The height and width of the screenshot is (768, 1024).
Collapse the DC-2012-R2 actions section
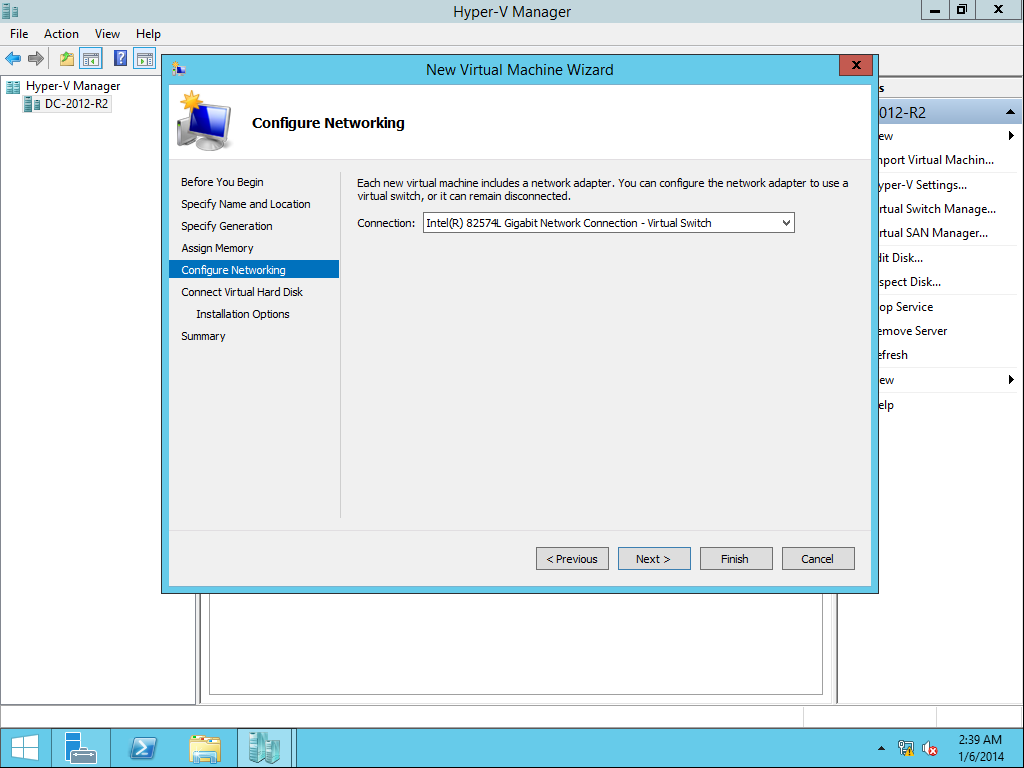point(1010,112)
